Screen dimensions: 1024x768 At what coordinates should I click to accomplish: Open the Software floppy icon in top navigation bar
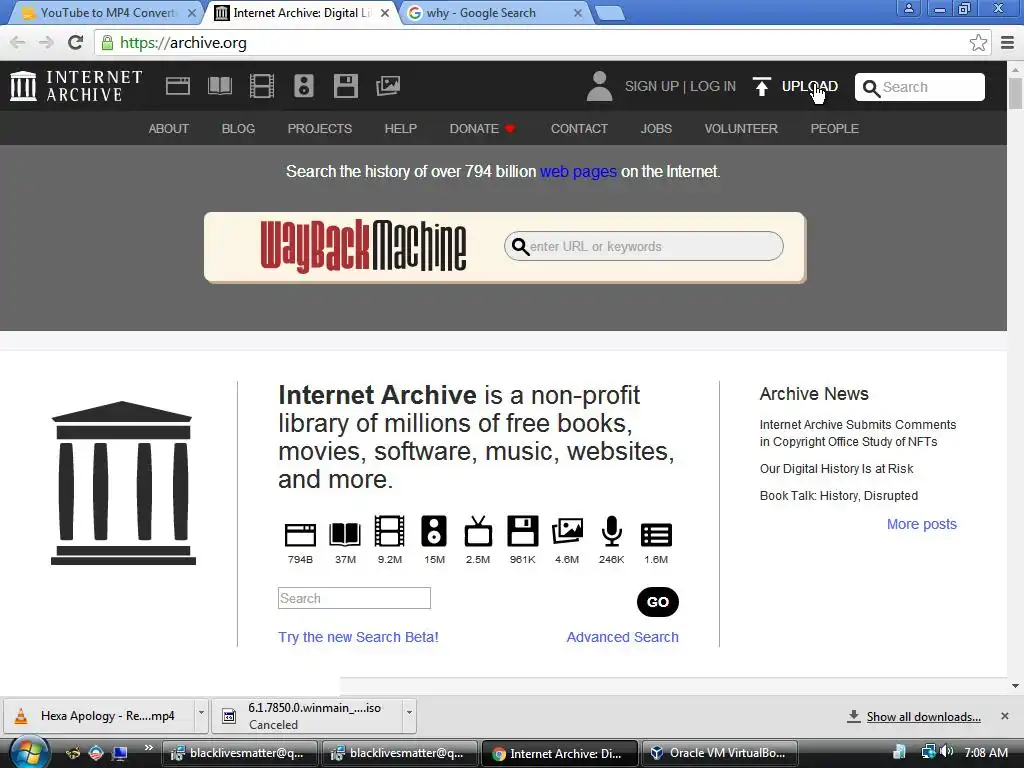tap(345, 86)
